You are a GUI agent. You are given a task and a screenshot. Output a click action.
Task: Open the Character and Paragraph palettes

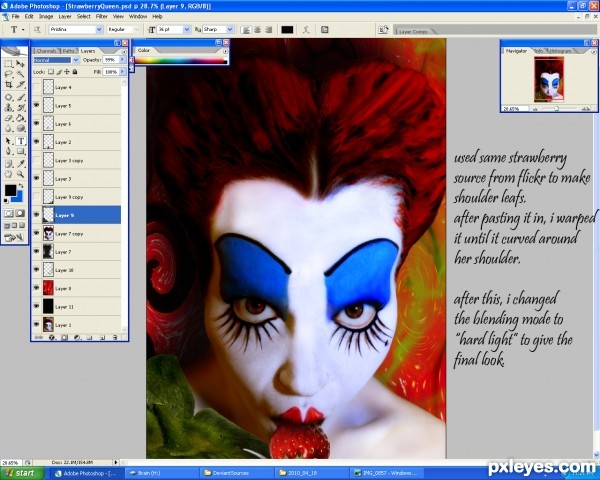(324, 29)
